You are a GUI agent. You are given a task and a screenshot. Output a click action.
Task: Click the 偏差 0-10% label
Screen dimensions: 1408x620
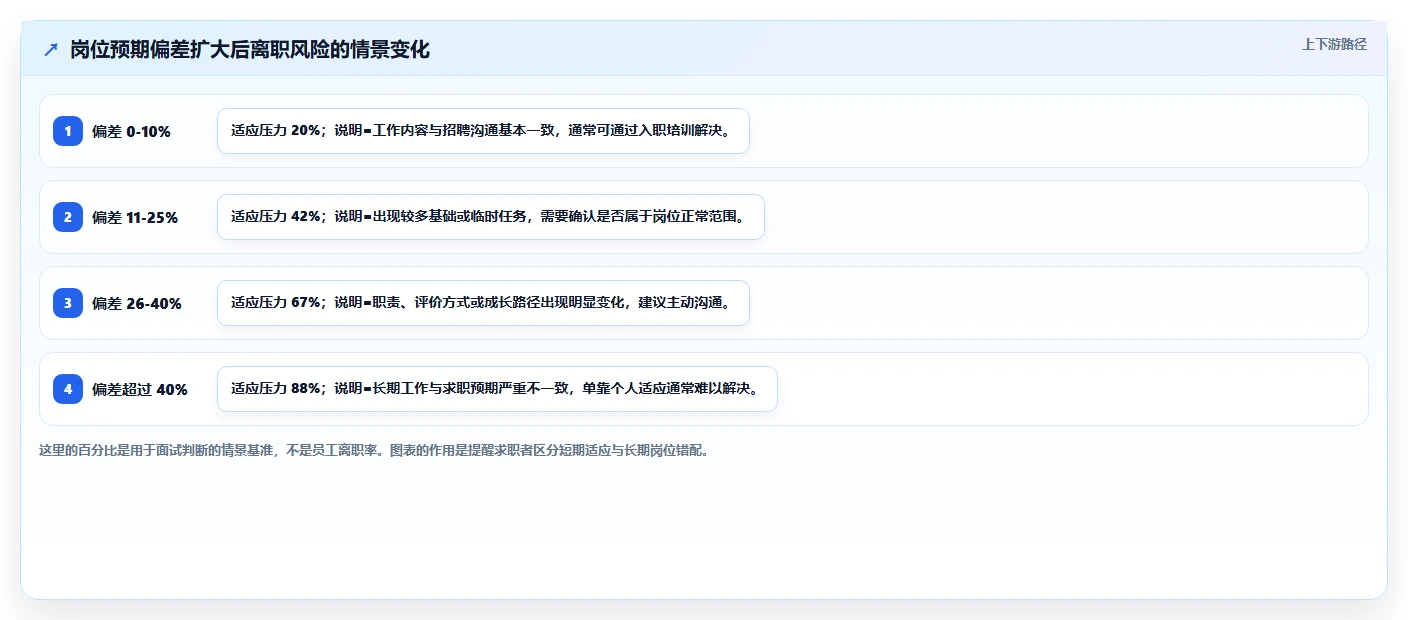(x=131, y=132)
